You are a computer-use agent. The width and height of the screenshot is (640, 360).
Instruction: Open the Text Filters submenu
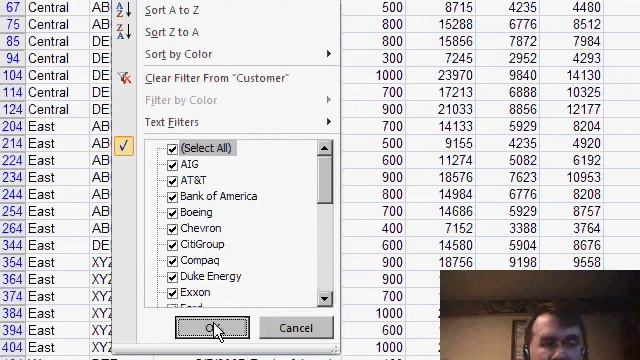click(x=238, y=122)
